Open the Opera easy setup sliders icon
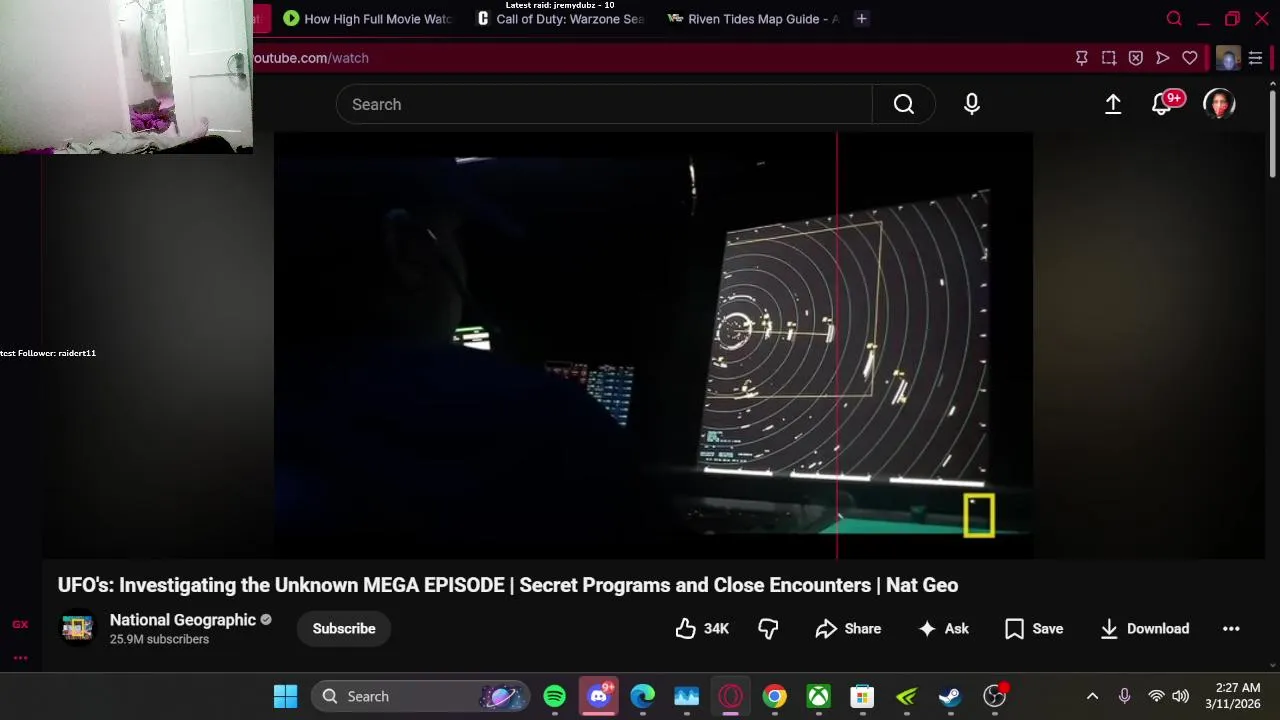The image size is (1280, 720). tap(1256, 58)
